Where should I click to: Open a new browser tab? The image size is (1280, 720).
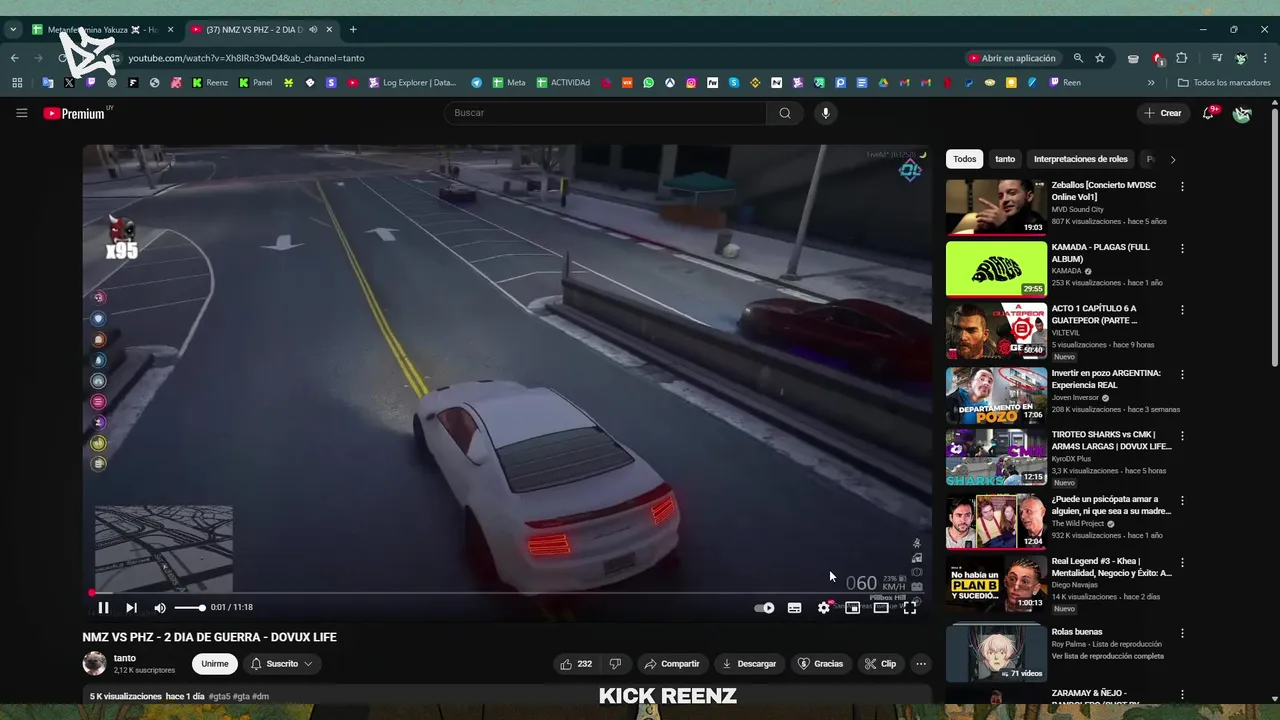coord(353,30)
